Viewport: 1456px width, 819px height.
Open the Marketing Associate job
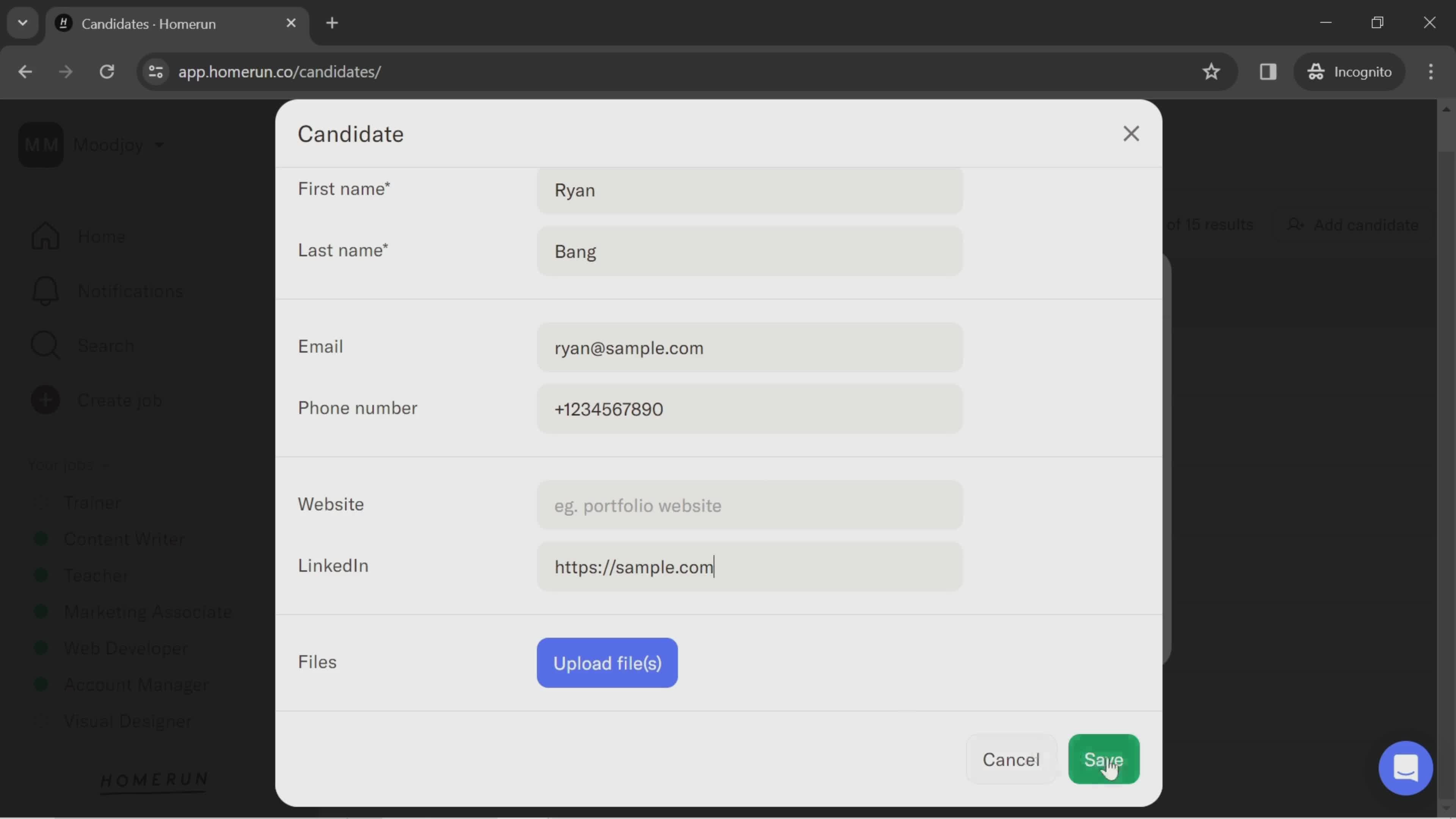(147, 612)
